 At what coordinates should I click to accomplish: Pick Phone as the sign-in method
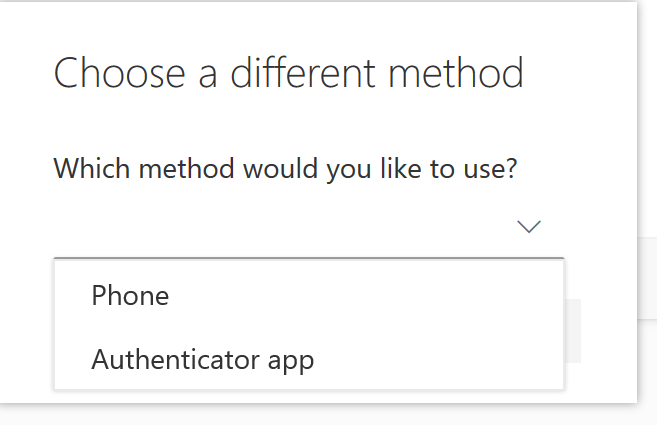pos(309,295)
